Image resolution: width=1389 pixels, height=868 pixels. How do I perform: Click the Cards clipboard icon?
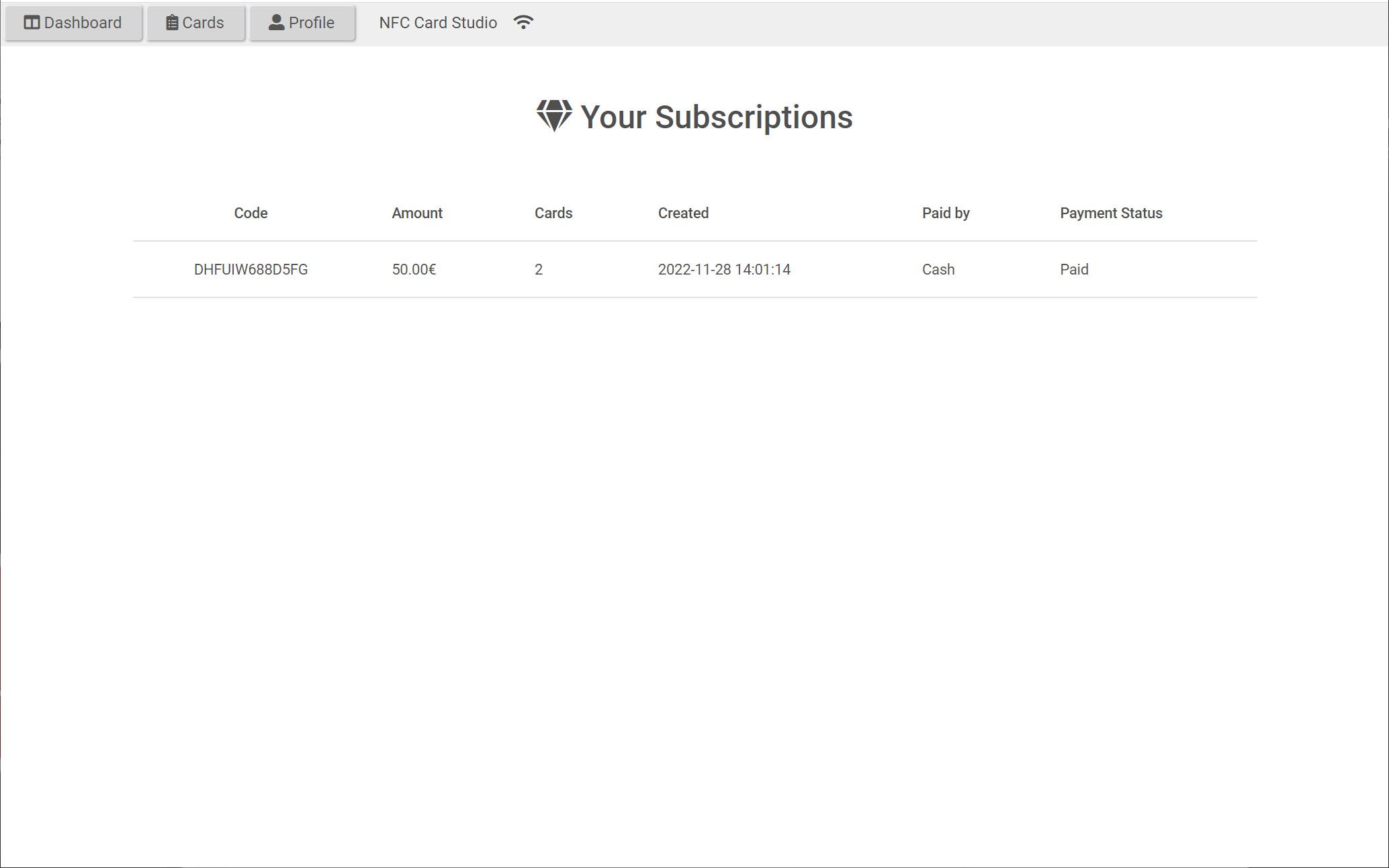[172, 23]
